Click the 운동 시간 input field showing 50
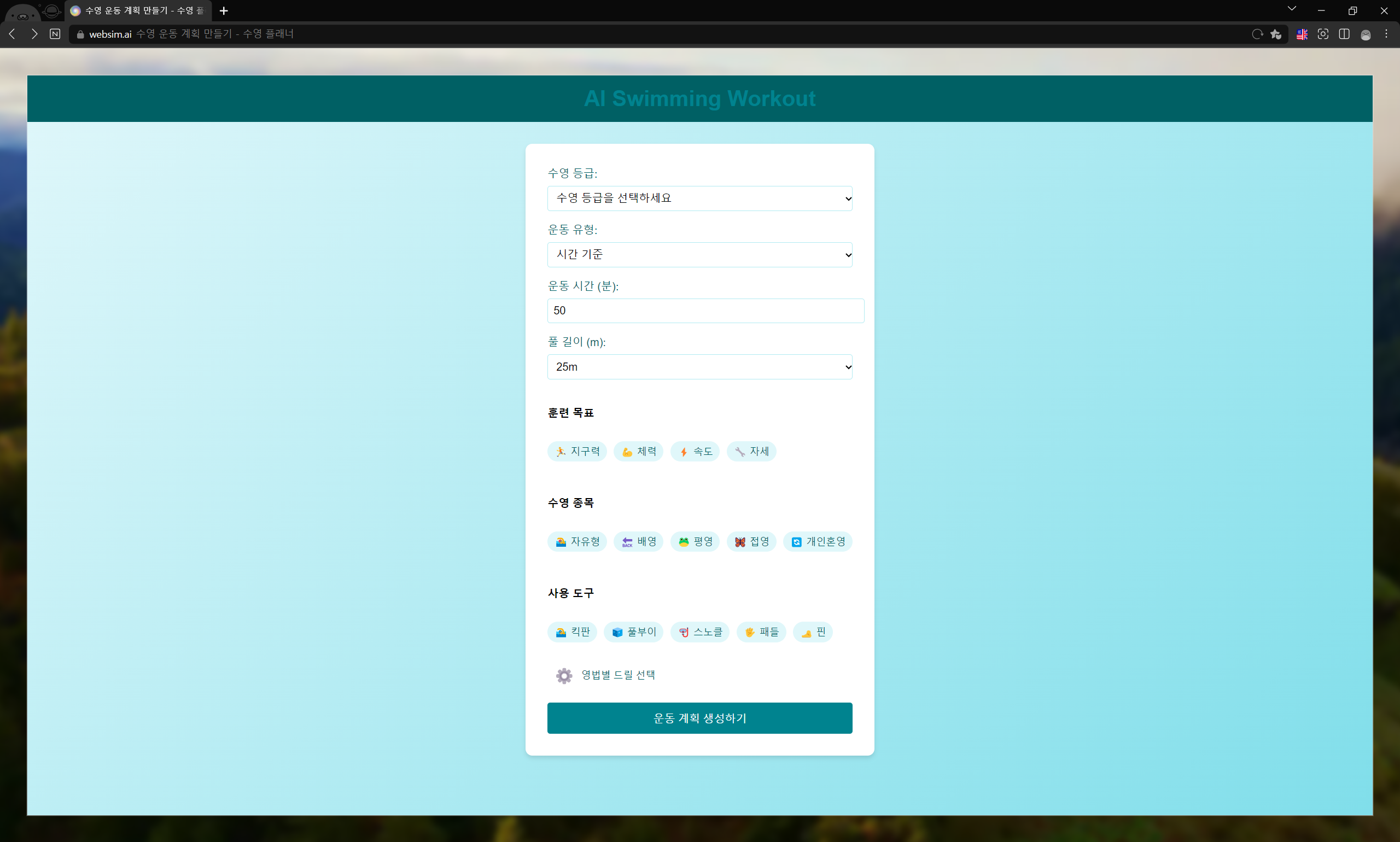The image size is (1400, 842). [705, 311]
